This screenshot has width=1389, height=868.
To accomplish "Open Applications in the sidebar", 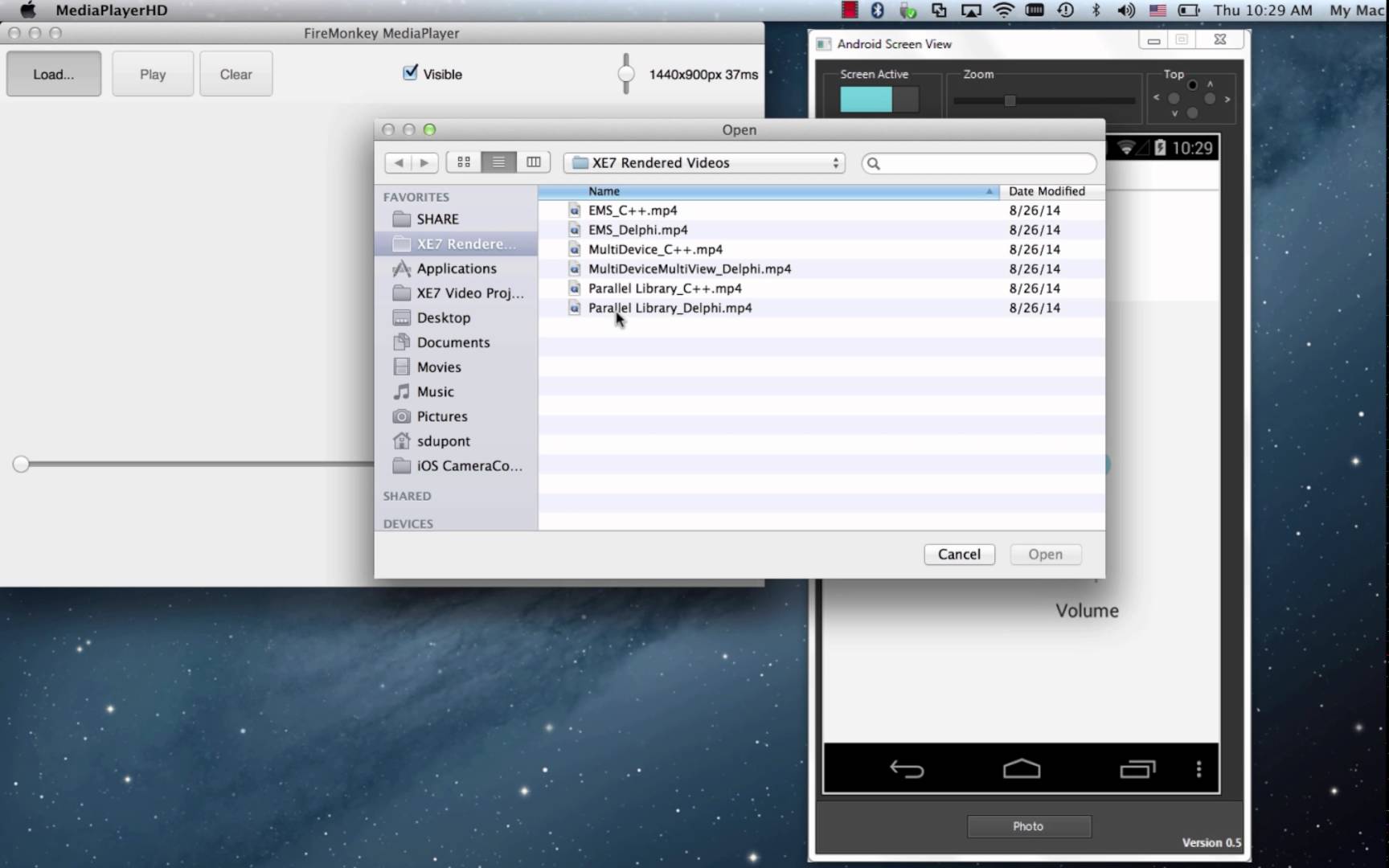I will (x=456, y=268).
